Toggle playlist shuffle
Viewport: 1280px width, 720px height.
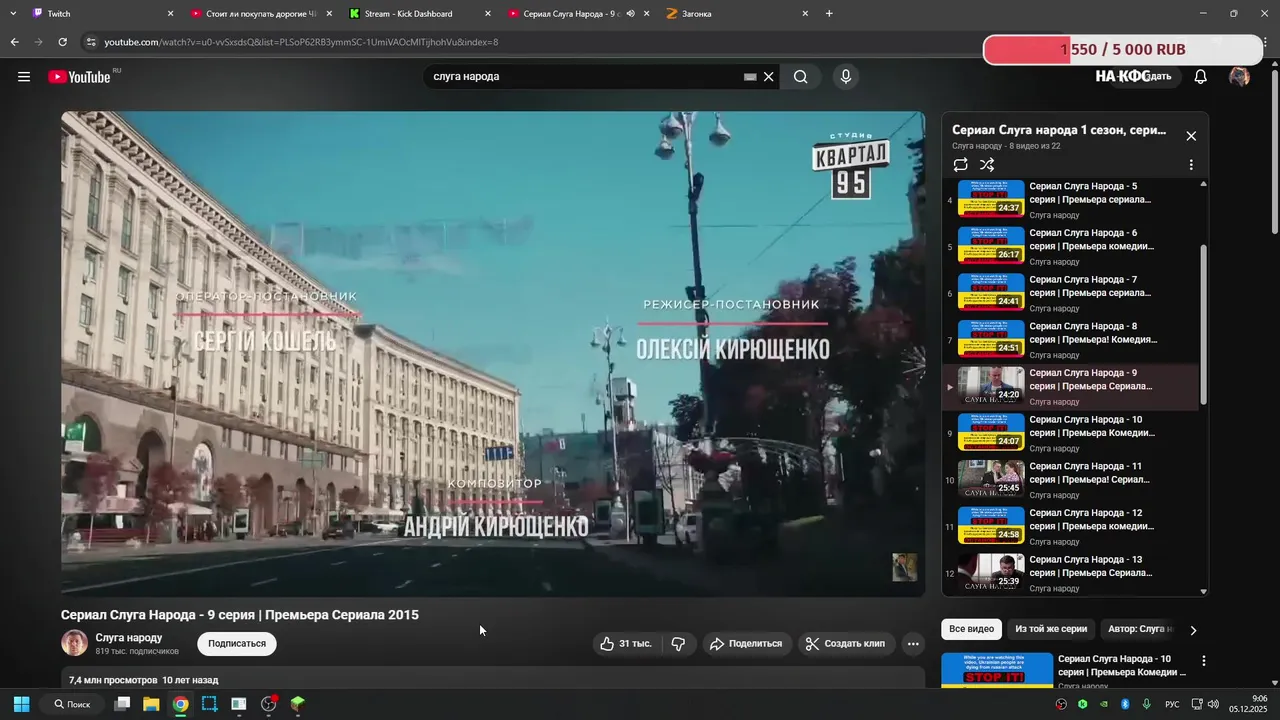tap(987, 165)
